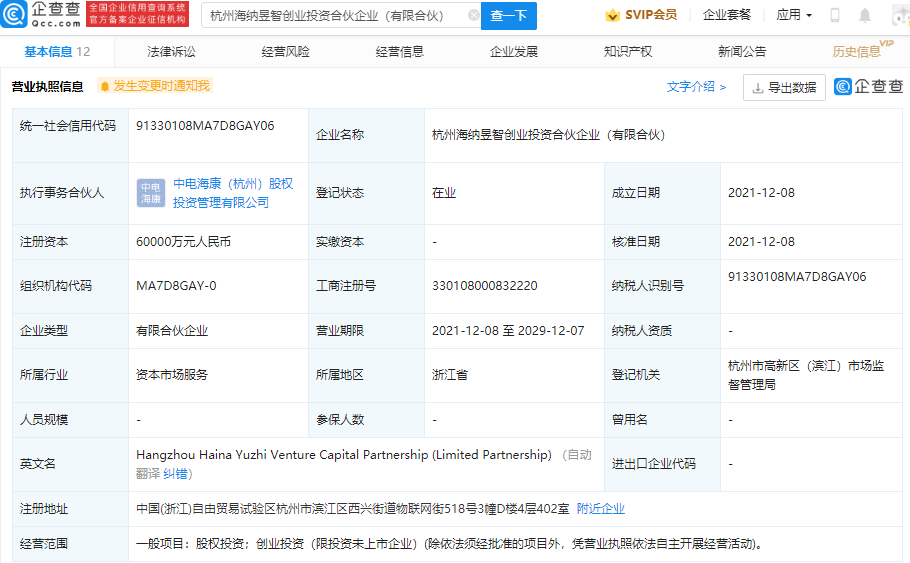Click the 附近企业 link after the address
The width and height of the screenshot is (910, 563).
point(600,509)
